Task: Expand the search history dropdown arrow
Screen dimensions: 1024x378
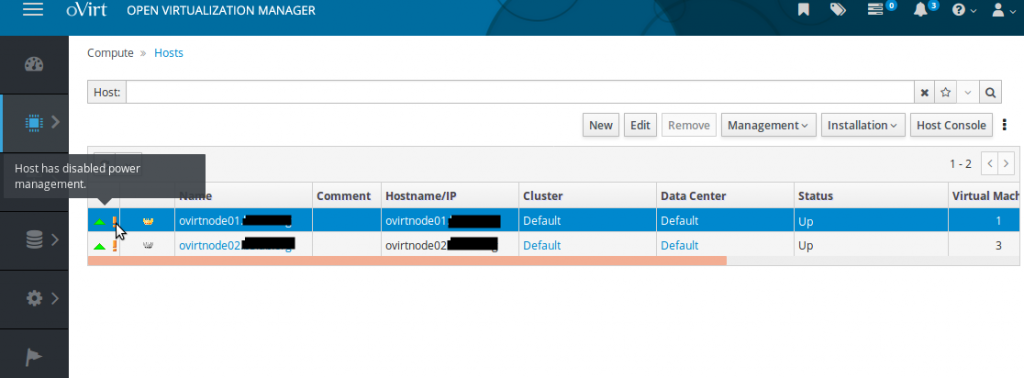Action: point(968,93)
